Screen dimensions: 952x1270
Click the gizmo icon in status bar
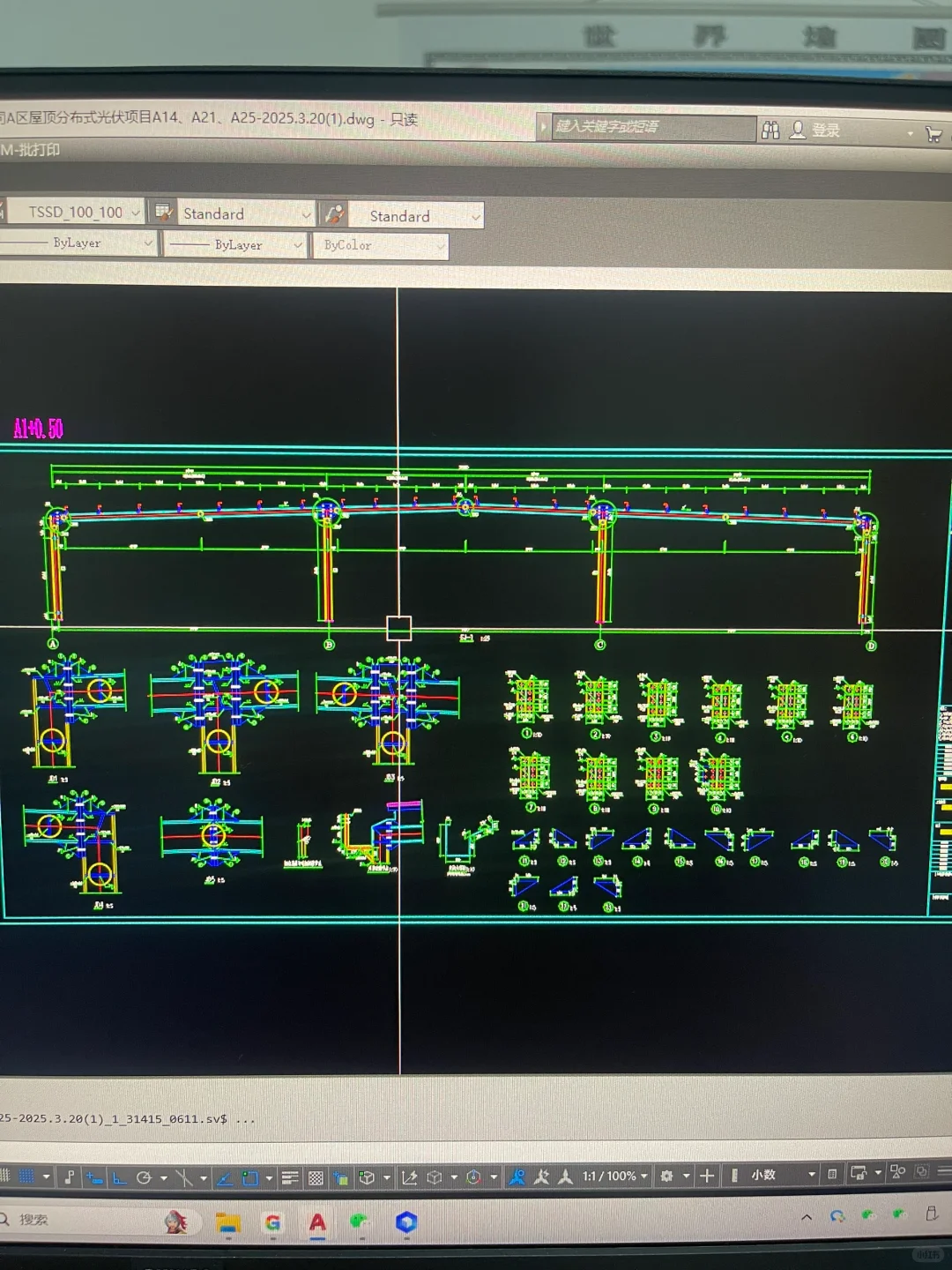point(473,1177)
